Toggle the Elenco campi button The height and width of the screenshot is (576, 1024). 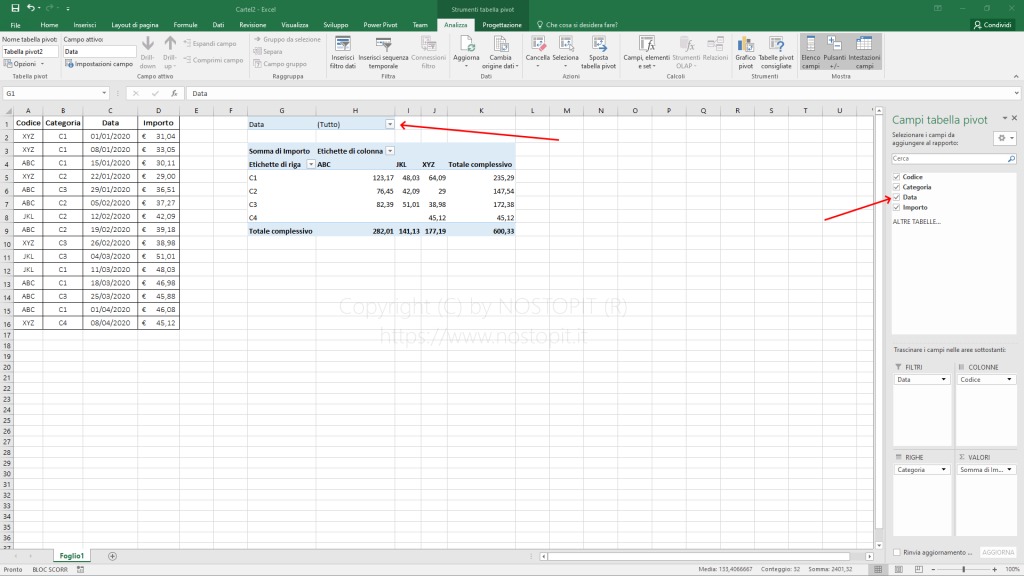coord(810,52)
